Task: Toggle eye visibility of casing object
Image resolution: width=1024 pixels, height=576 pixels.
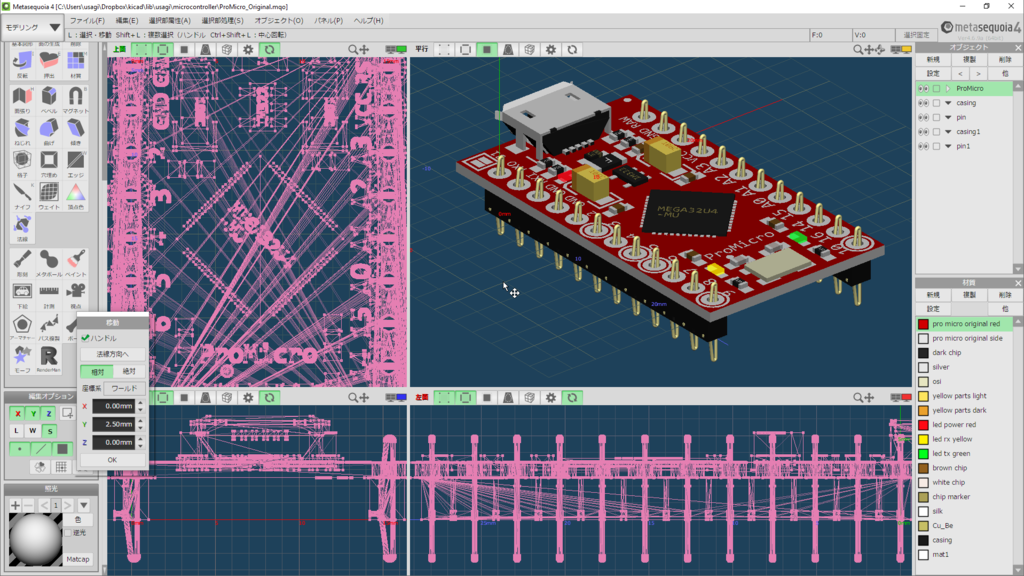Action: coord(923,103)
